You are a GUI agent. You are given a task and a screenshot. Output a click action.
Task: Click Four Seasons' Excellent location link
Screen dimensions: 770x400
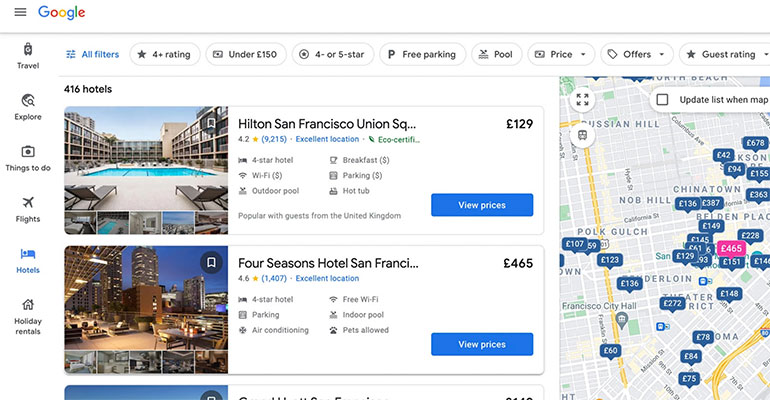click(327, 279)
